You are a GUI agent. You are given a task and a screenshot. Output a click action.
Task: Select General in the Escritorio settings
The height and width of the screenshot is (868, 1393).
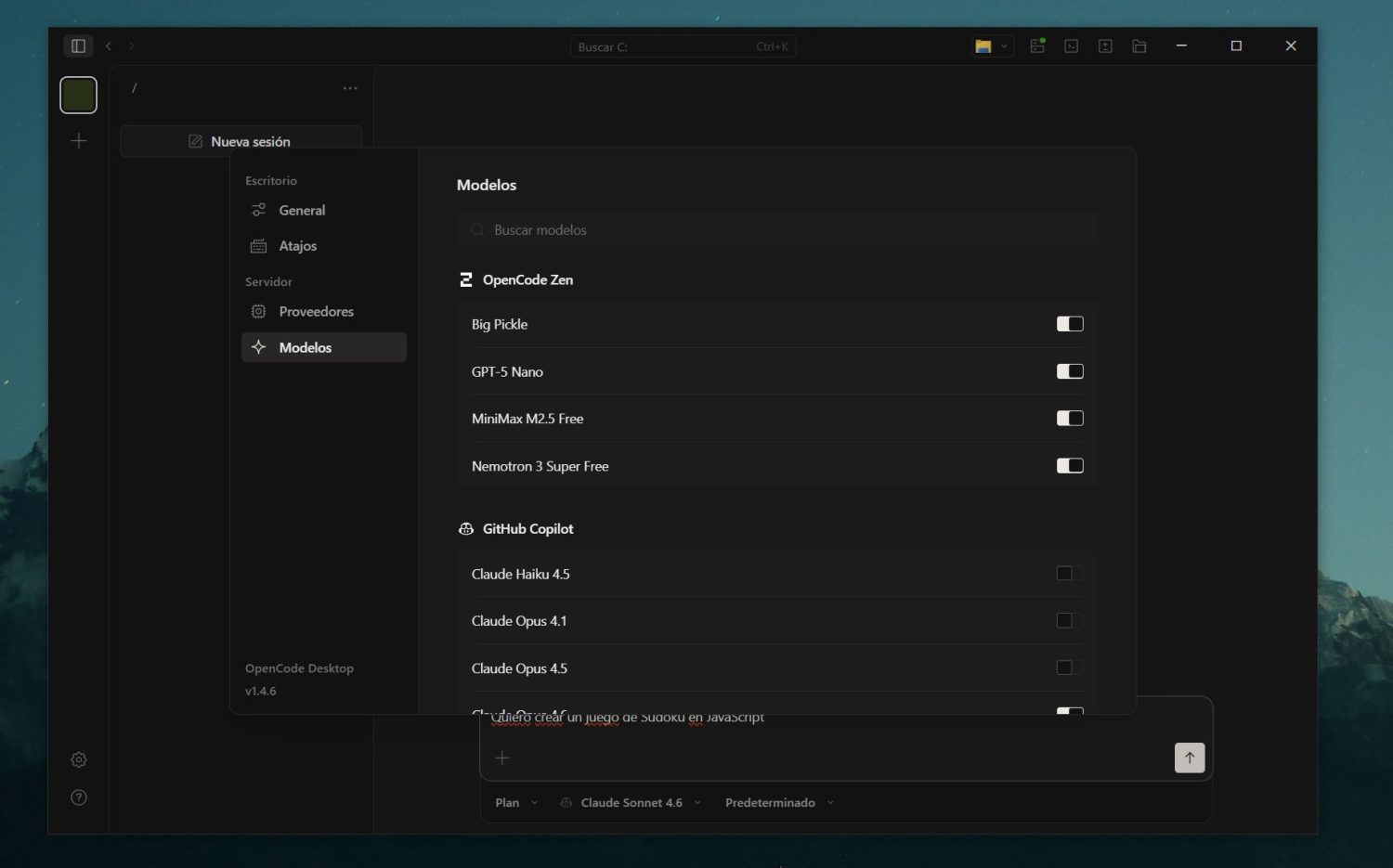[x=301, y=210]
